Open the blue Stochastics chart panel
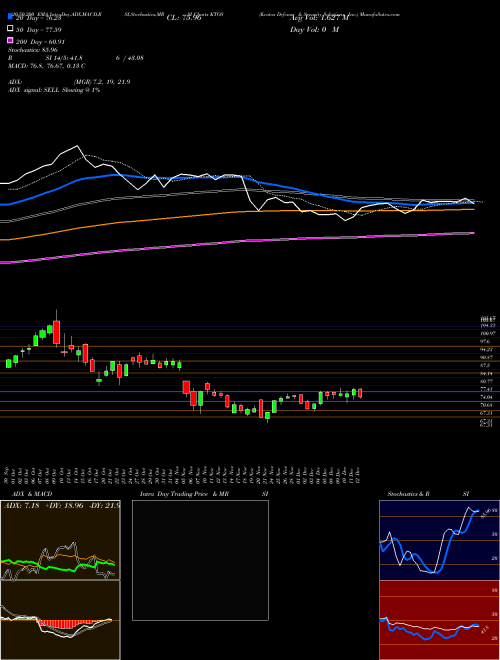The height and width of the screenshot is (660, 500). tap(439, 540)
